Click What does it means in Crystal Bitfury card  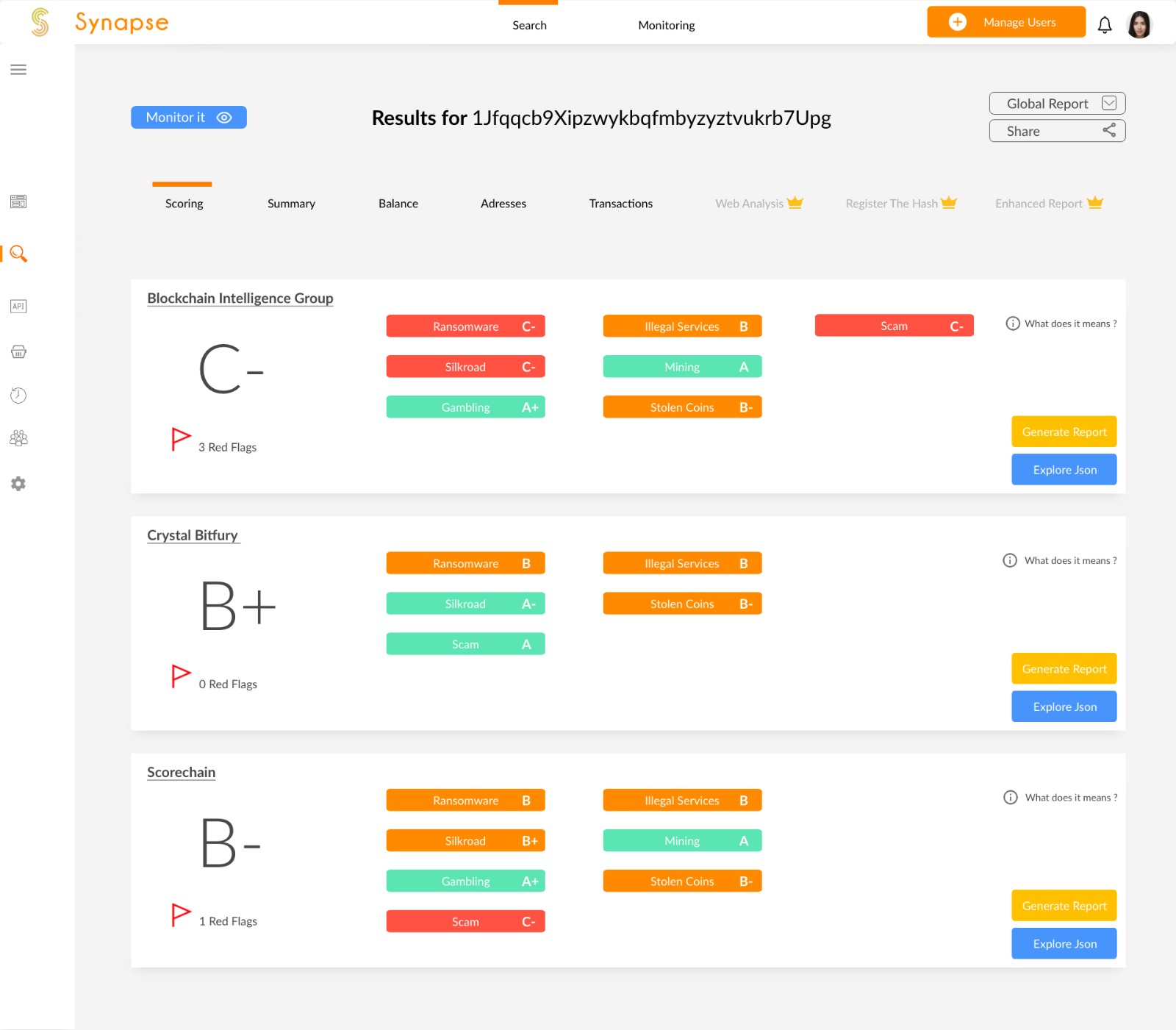click(1071, 560)
